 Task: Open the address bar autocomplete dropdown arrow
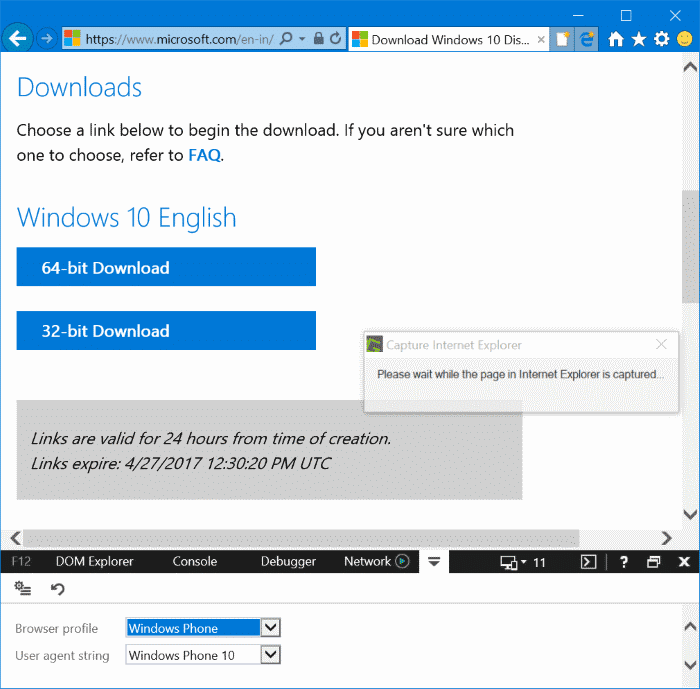(302, 39)
